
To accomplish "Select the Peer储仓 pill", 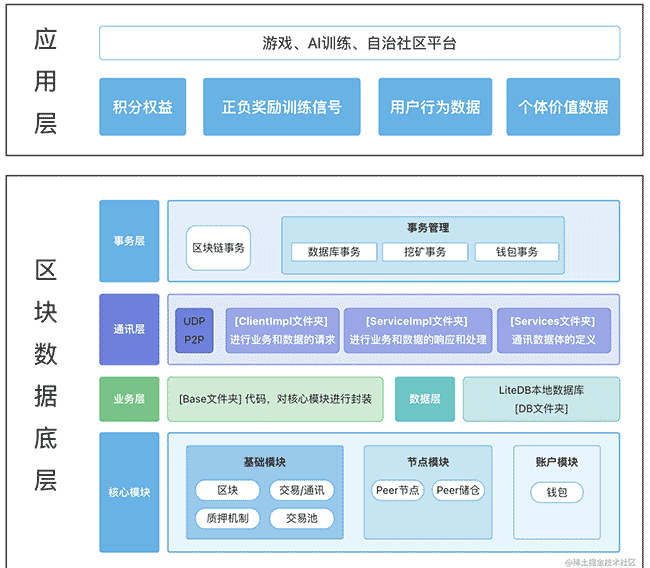I will pyautogui.click(x=458, y=490).
